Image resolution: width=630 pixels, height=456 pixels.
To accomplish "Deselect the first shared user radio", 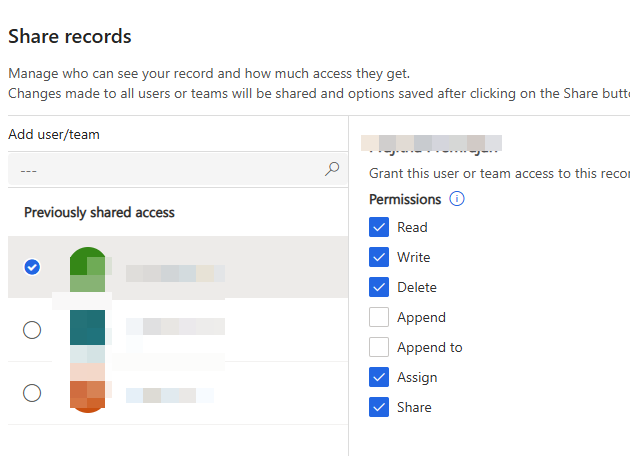I will click(32, 267).
